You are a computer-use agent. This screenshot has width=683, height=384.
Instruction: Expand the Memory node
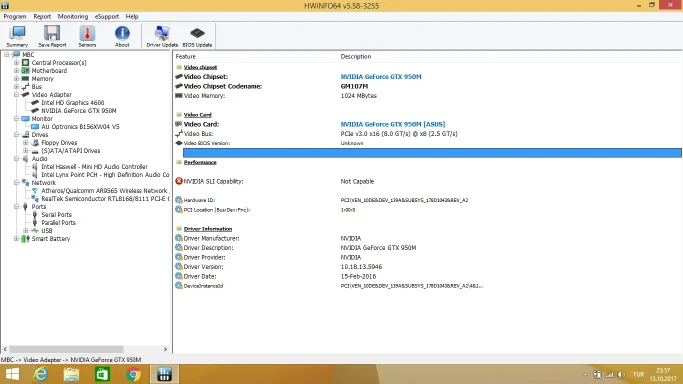tap(16, 79)
